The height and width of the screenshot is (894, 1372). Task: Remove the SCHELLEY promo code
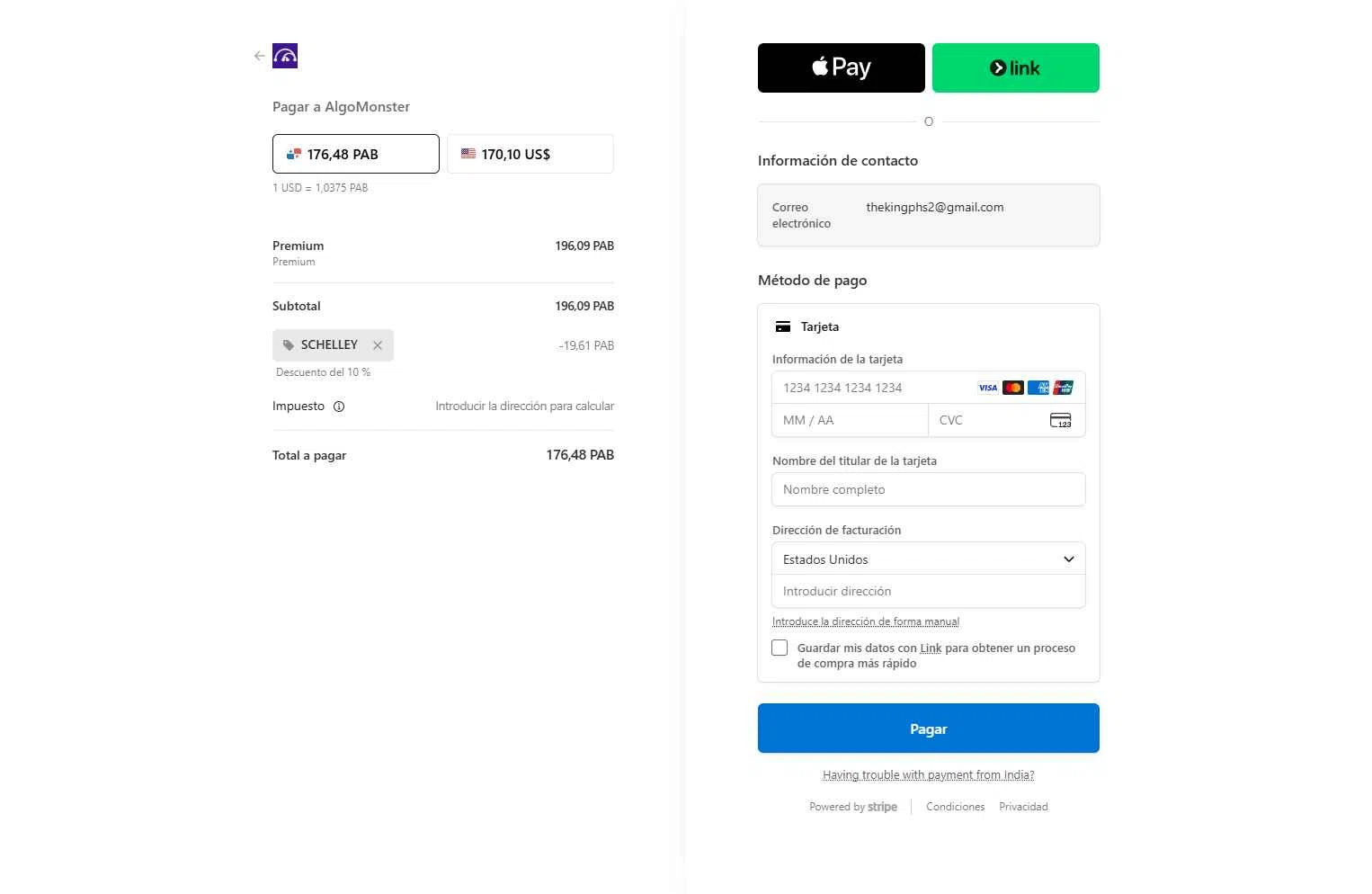(378, 345)
